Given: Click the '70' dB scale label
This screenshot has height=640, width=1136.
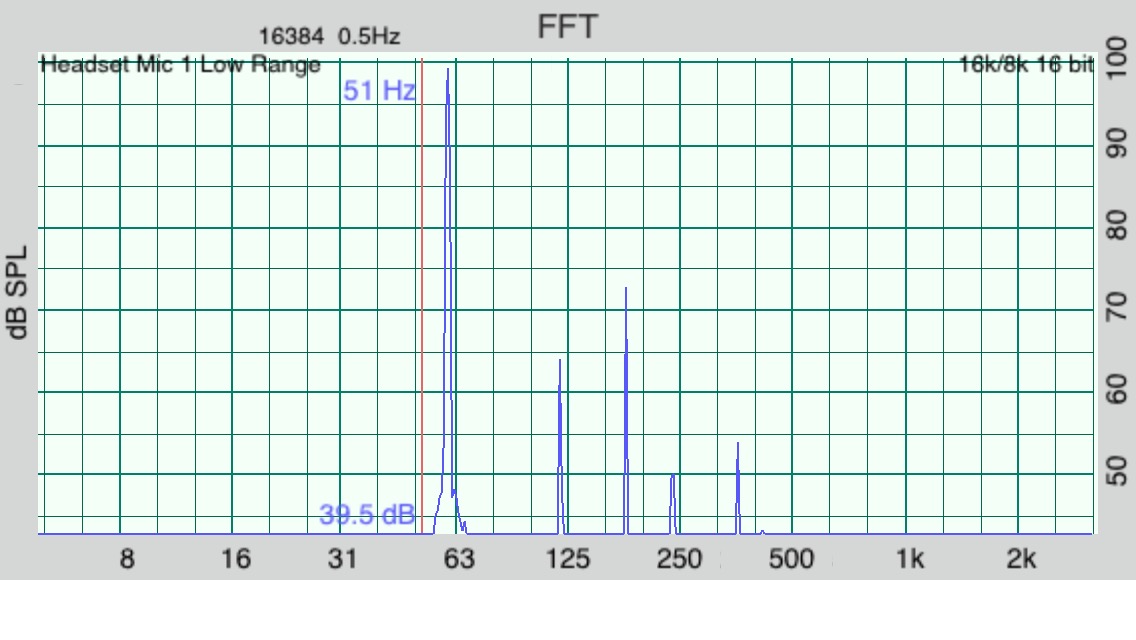Looking at the screenshot, I should click(1116, 307).
